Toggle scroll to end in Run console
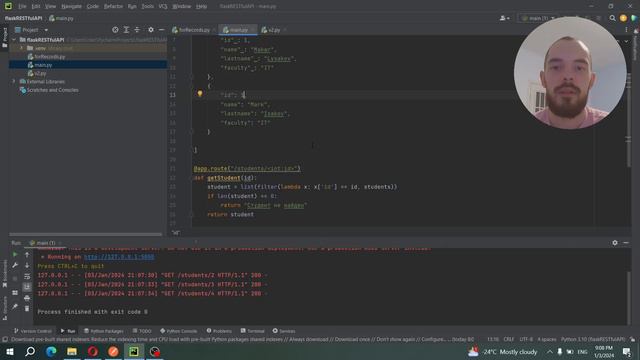 click(27, 287)
